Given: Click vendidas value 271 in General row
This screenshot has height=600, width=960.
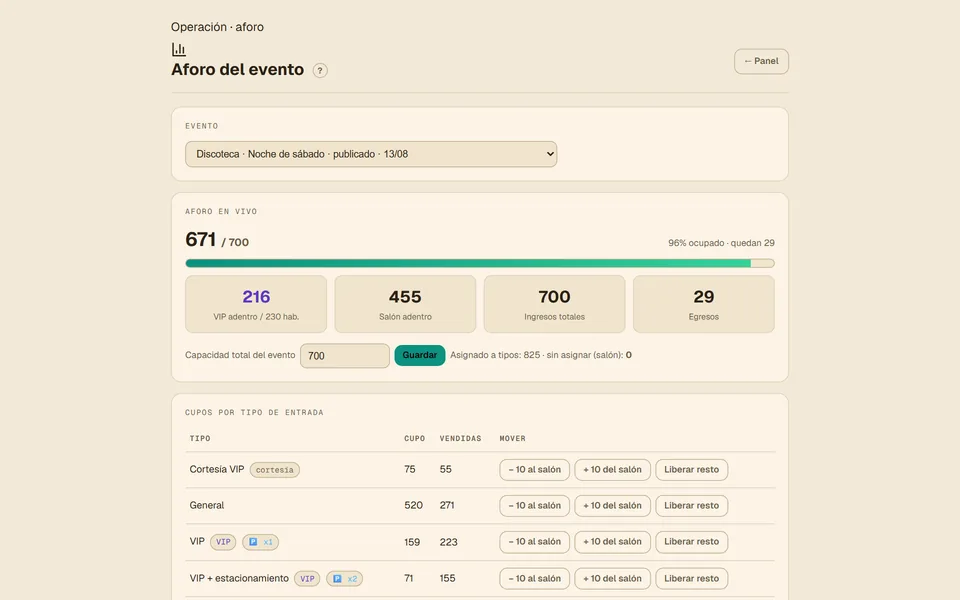Looking at the screenshot, I should [447, 506].
